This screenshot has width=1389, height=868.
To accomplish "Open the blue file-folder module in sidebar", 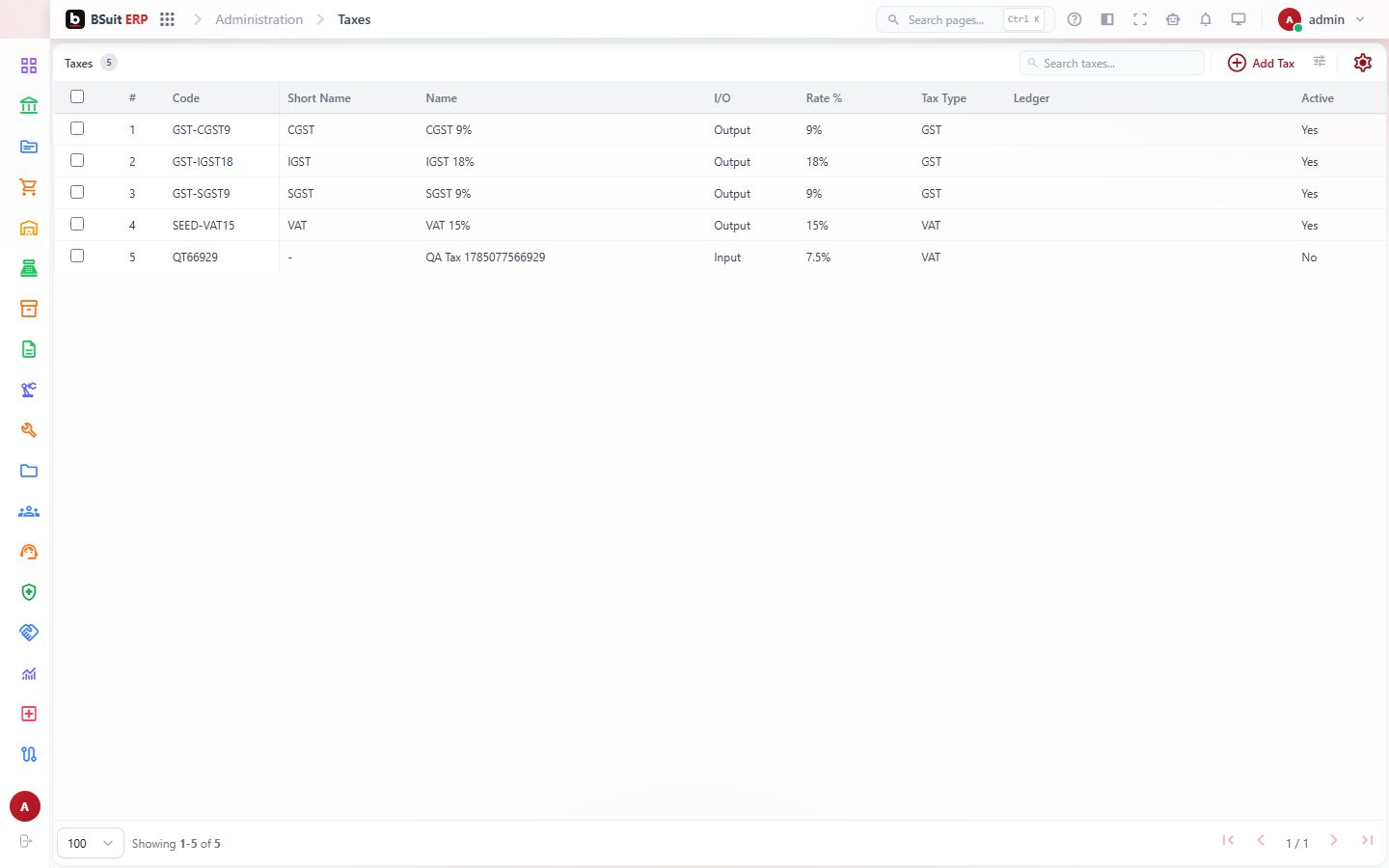I will [x=29, y=147].
